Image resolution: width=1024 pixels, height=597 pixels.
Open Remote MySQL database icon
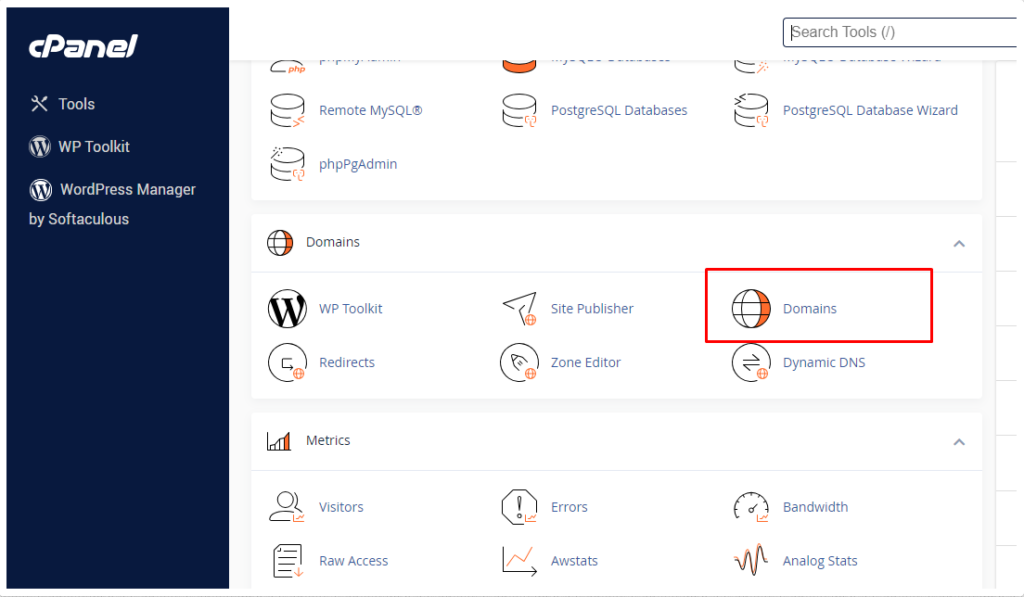[x=287, y=110]
